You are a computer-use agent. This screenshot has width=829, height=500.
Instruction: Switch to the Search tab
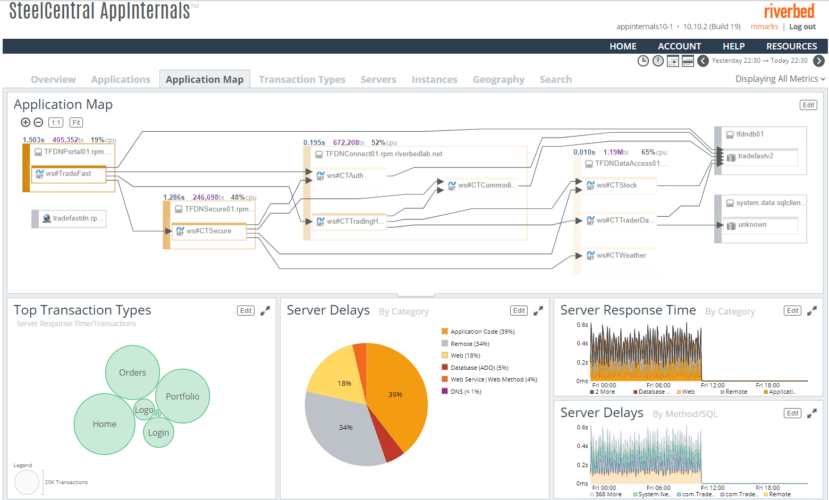pos(555,79)
